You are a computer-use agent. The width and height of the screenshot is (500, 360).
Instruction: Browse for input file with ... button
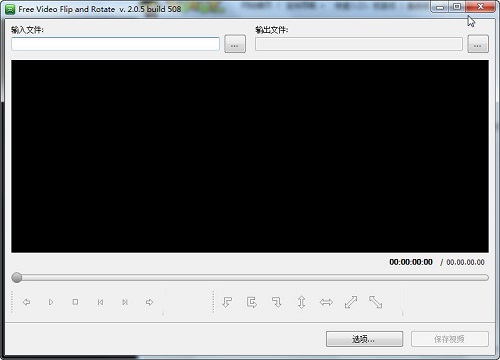coord(235,44)
